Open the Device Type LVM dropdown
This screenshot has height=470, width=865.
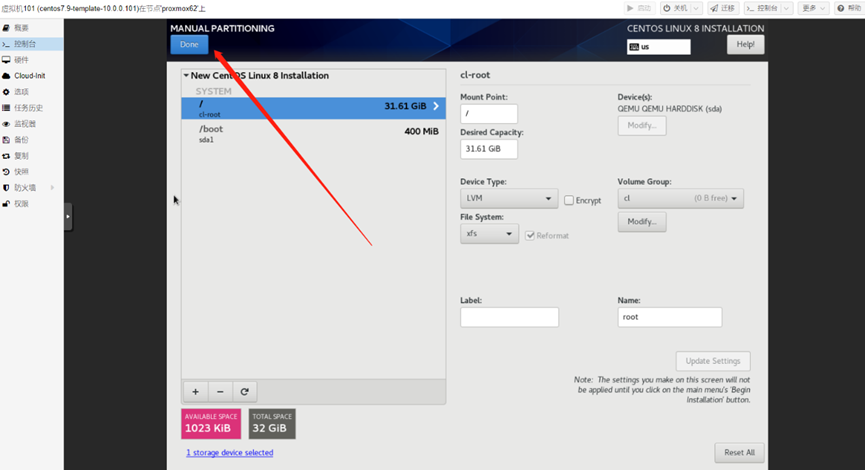pyautogui.click(x=509, y=198)
